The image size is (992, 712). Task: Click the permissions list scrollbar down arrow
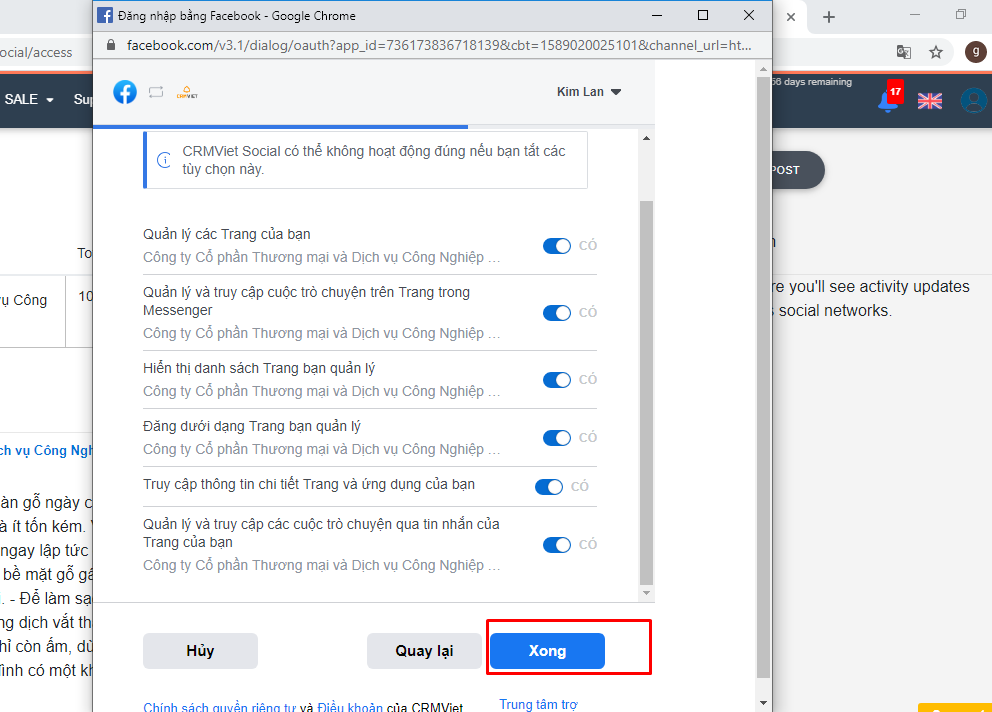(646, 593)
